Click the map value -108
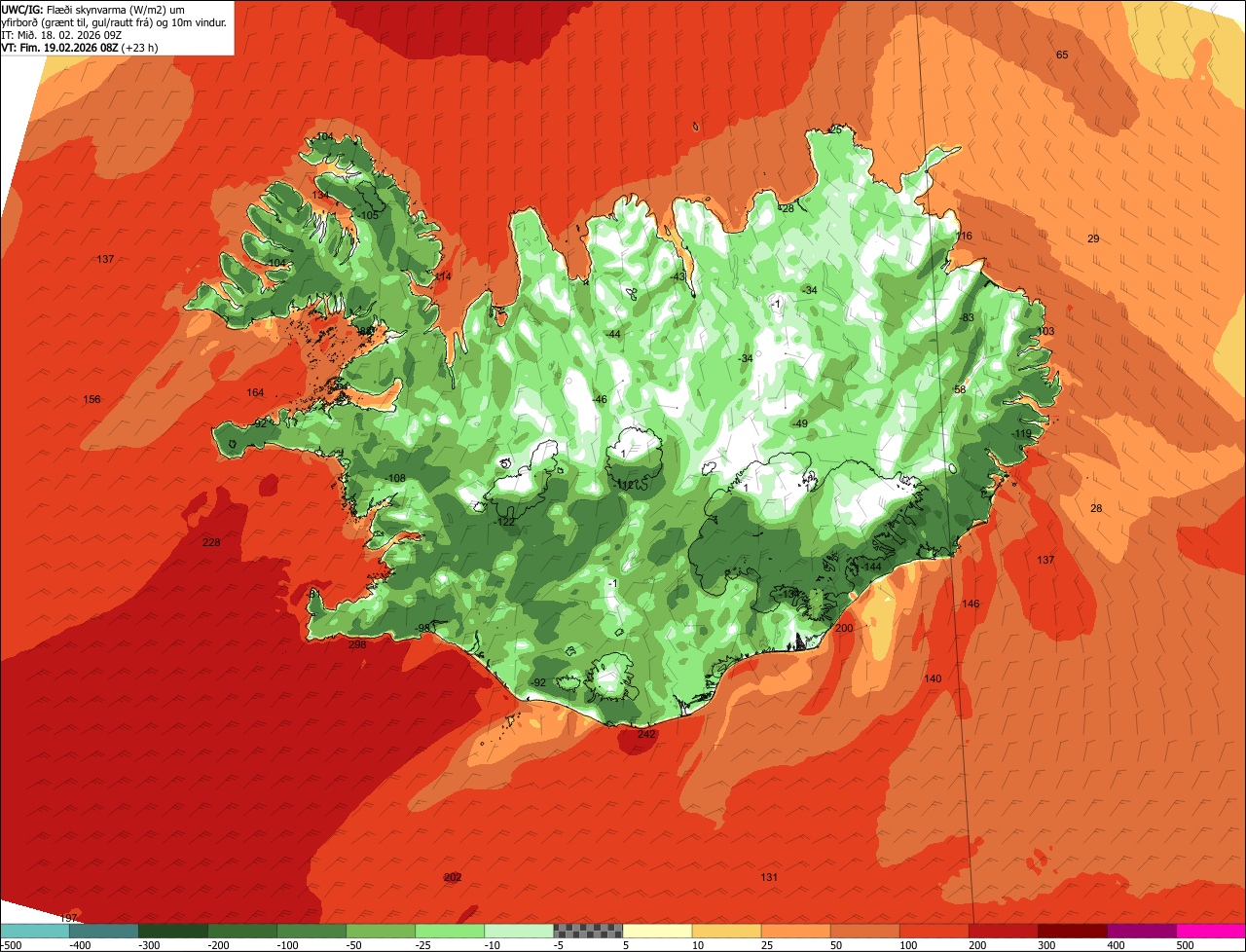The width and height of the screenshot is (1246, 952). pos(395,478)
